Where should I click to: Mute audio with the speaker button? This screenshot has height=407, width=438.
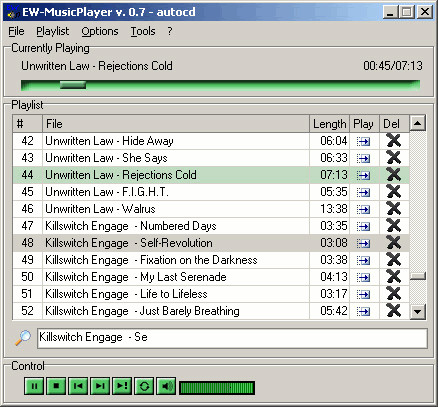click(x=166, y=386)
